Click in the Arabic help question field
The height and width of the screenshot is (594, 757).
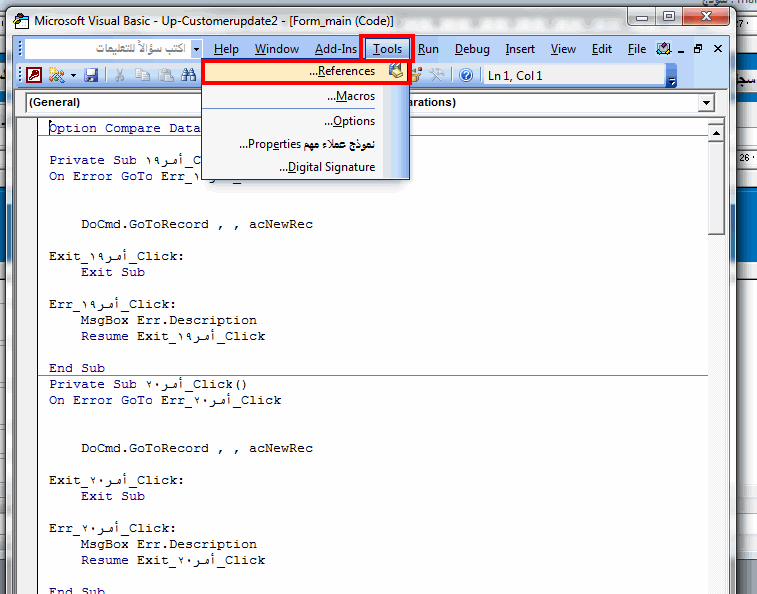108,49
